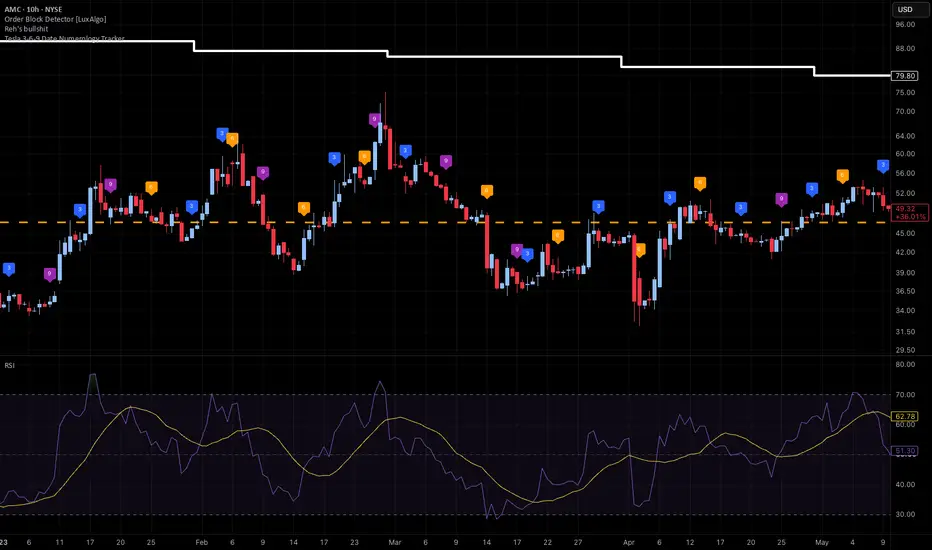Click the 45.00 price axis label
932x550 pixels.
905,234
